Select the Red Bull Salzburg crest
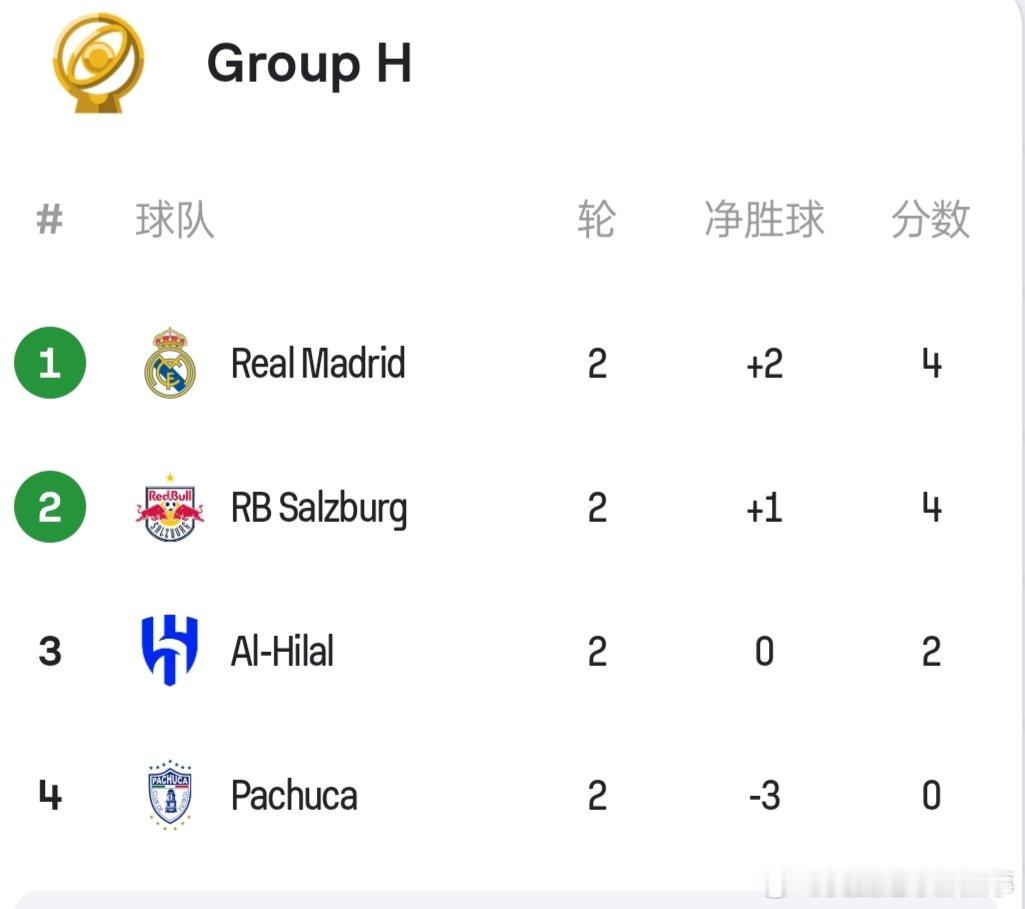Image resolution: width=1025 pixels, height=909 pixels. 170,508
